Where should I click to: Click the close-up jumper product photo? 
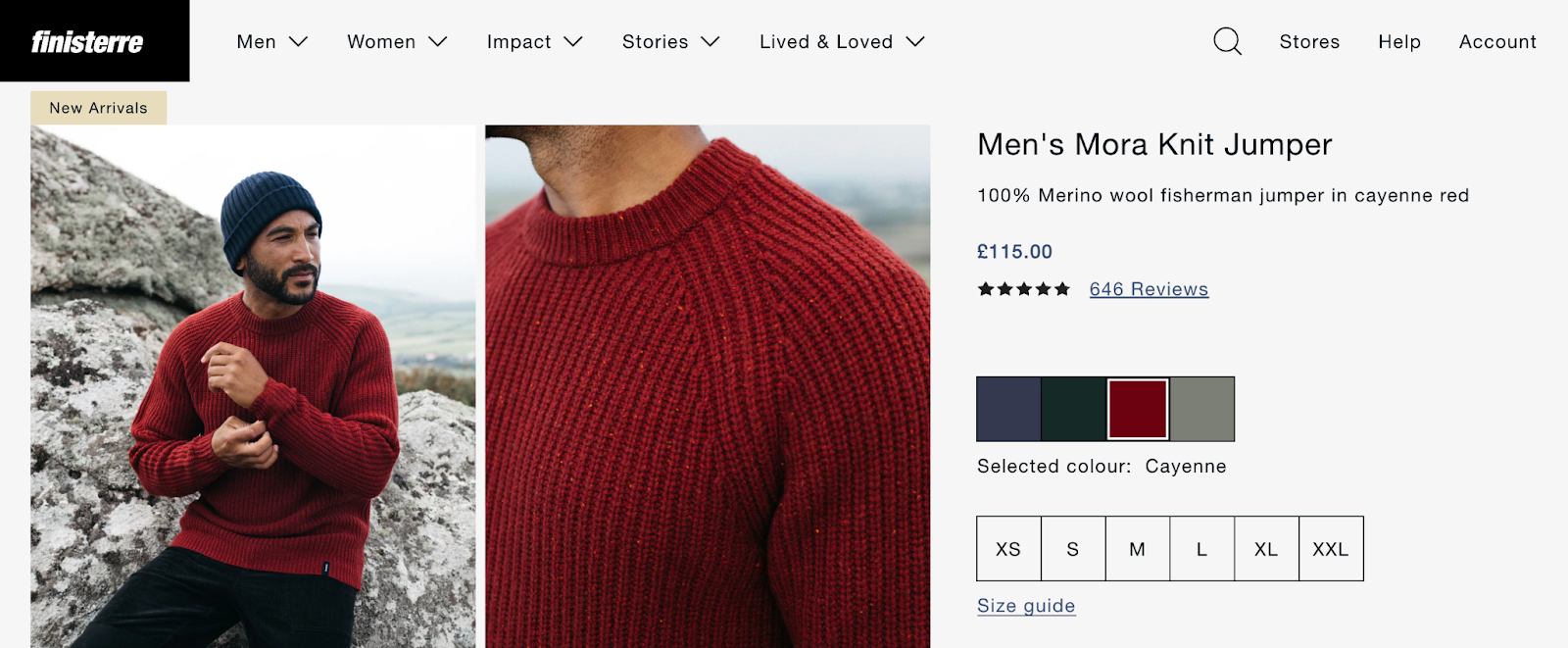tap(708, 385)
